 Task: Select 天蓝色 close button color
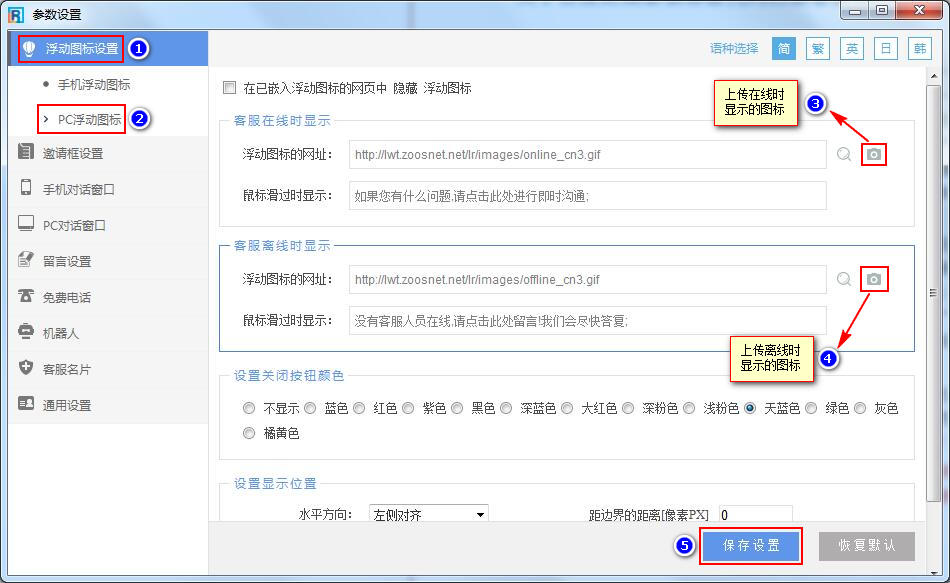[750, 408]
